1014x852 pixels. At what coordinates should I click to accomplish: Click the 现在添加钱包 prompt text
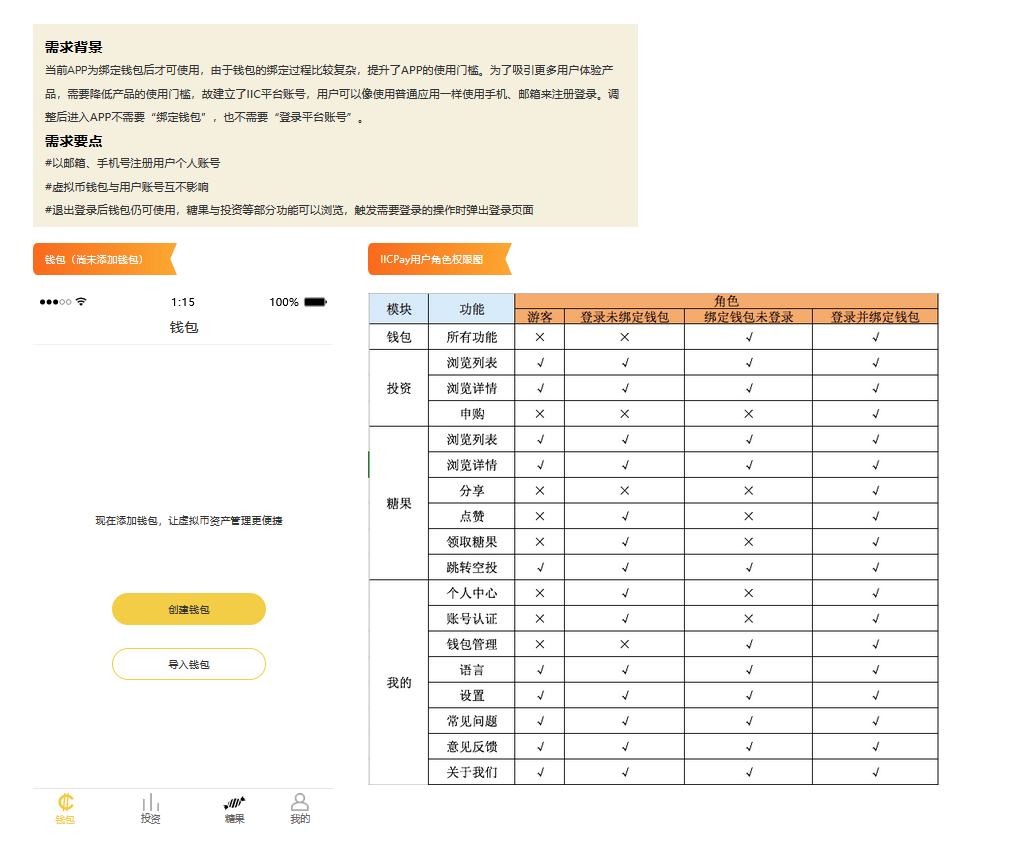189,520
